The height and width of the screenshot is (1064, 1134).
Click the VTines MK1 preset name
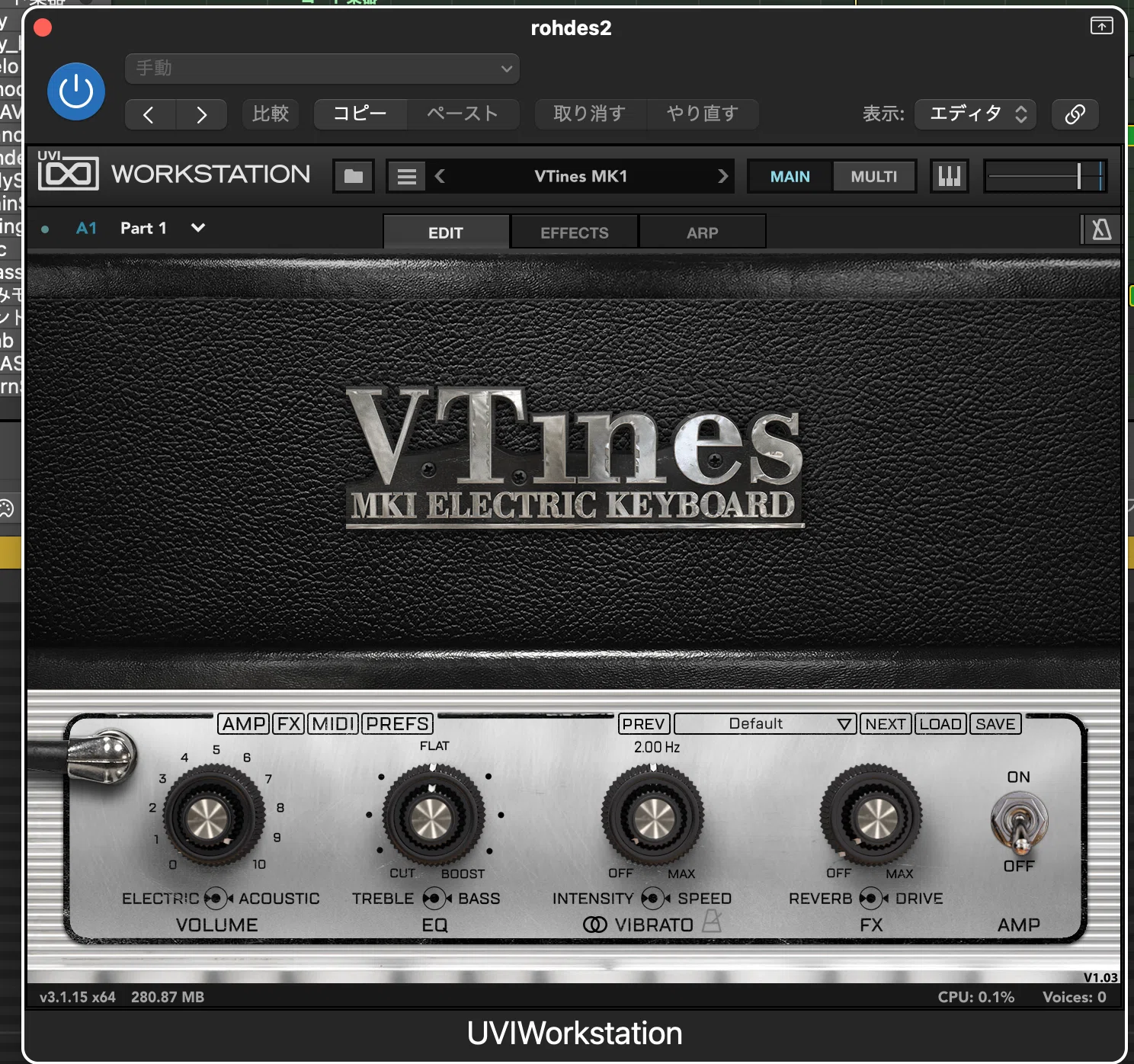[x=581, y=176]
